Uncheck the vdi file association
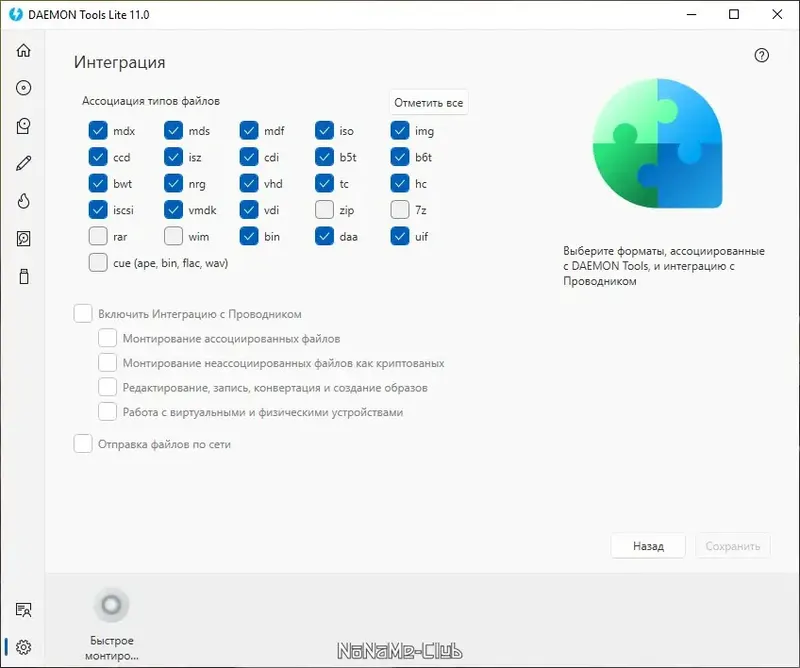800x668 pixels. 249,210
